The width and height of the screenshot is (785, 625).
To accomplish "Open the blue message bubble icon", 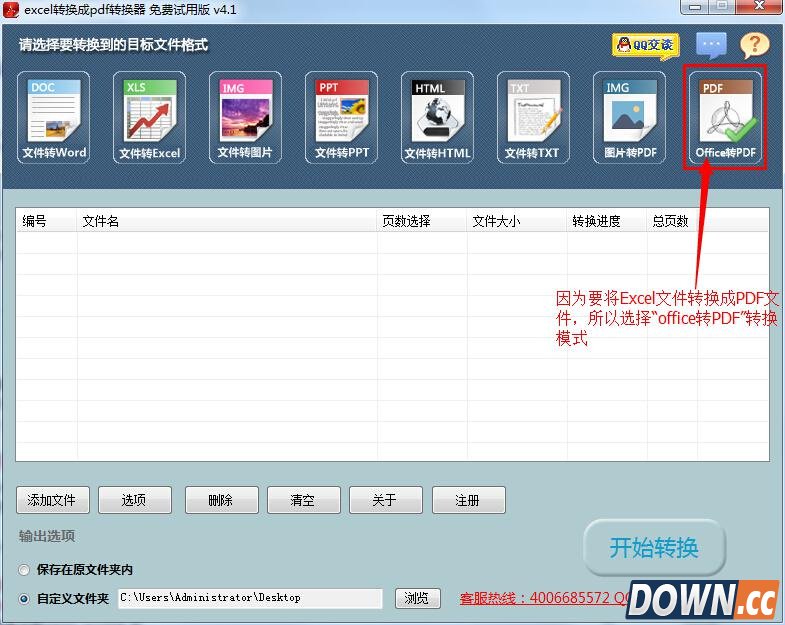I will coord(711,45).
